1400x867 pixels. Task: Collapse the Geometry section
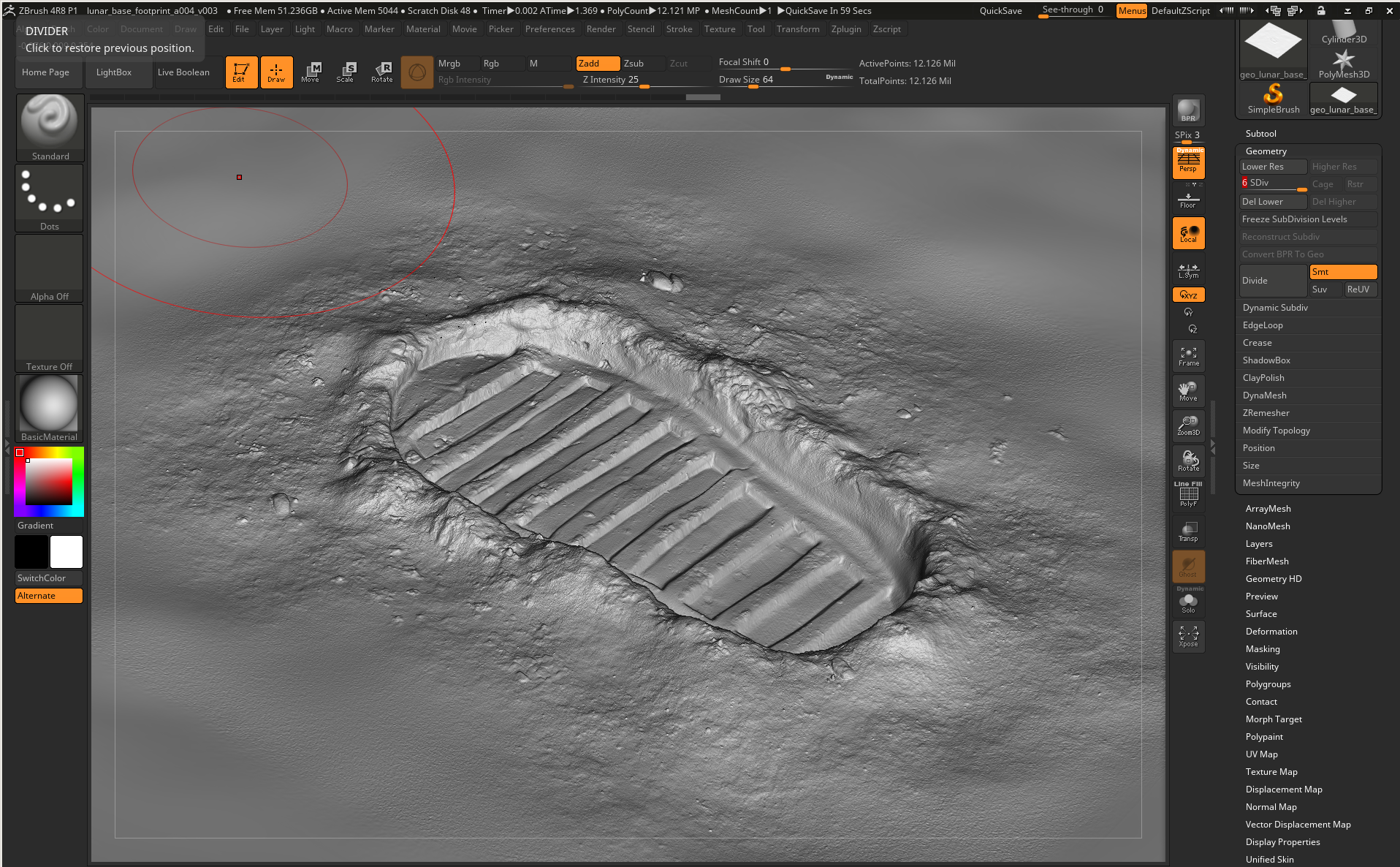click(1266, 151)
